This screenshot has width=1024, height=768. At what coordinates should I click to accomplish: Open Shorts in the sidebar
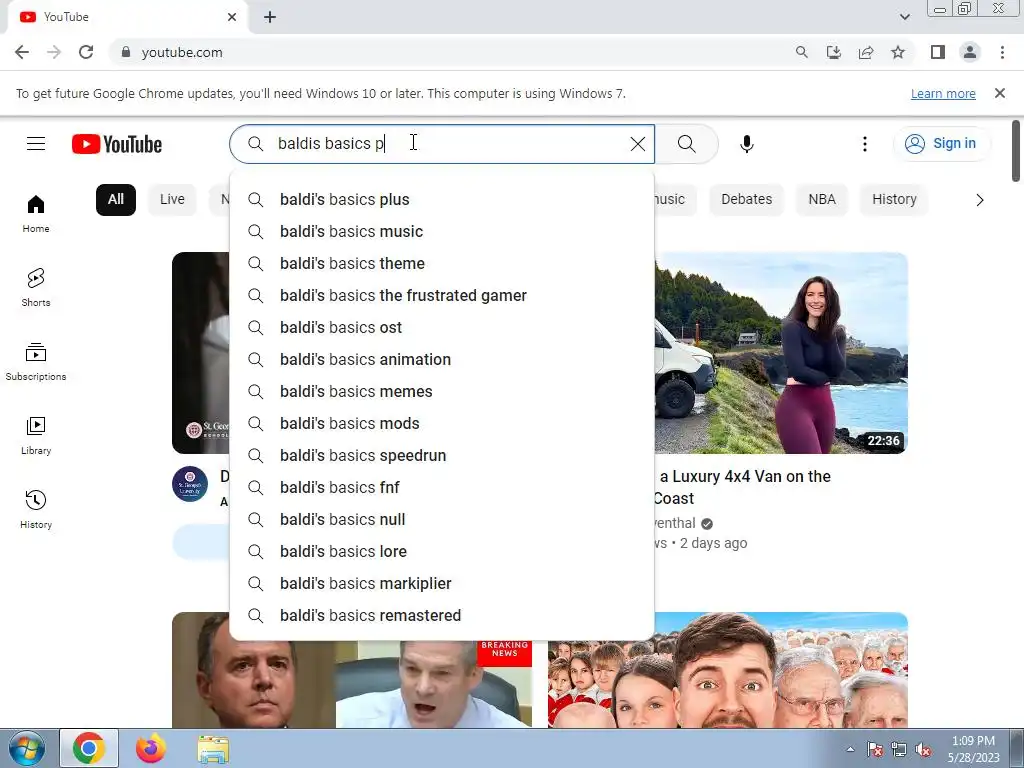[36, 288]
